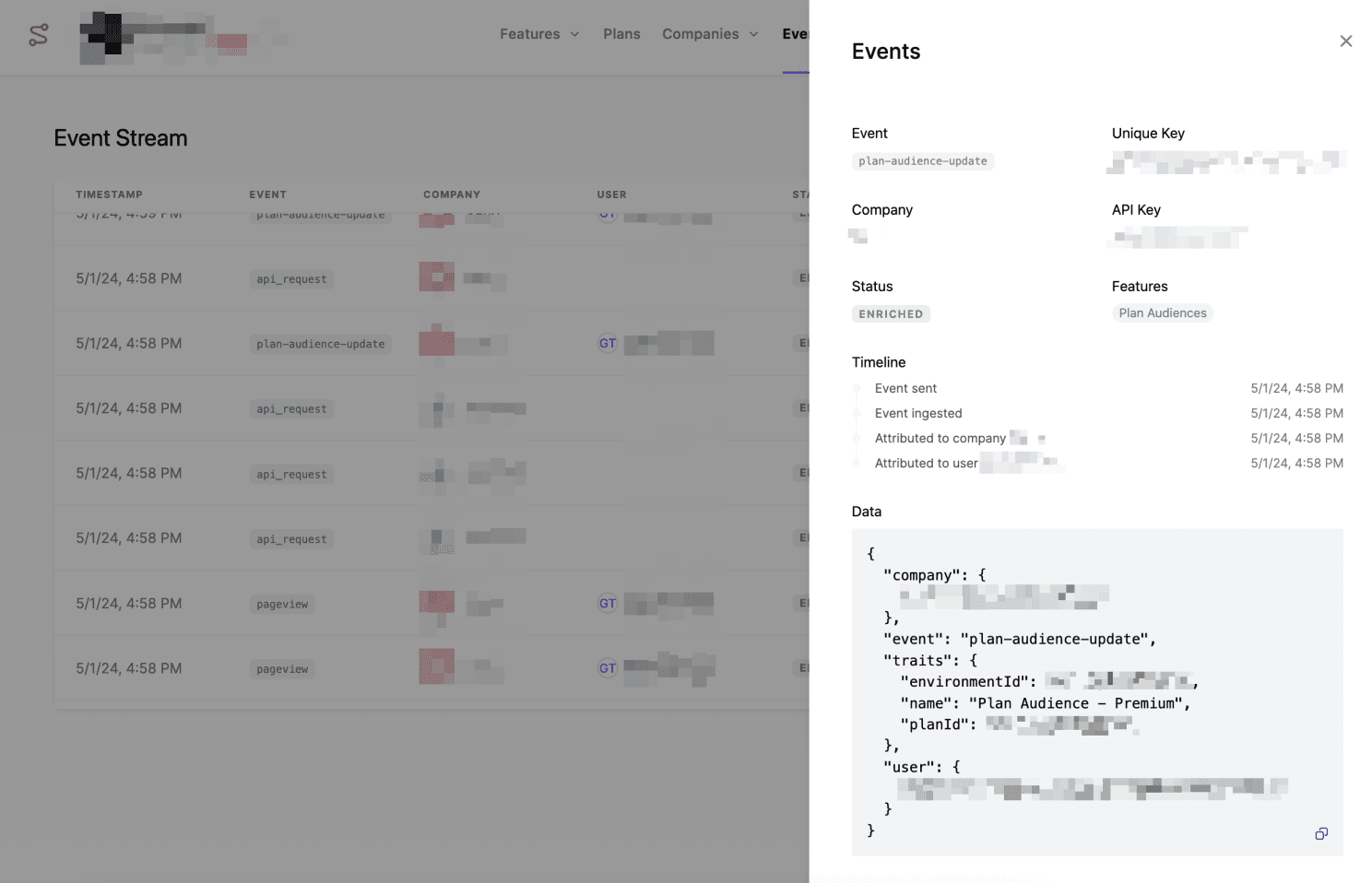Click the ENRICHED status badge
Image resolution: width=1372 pixels, height=883 pixels.
(891, 314)
